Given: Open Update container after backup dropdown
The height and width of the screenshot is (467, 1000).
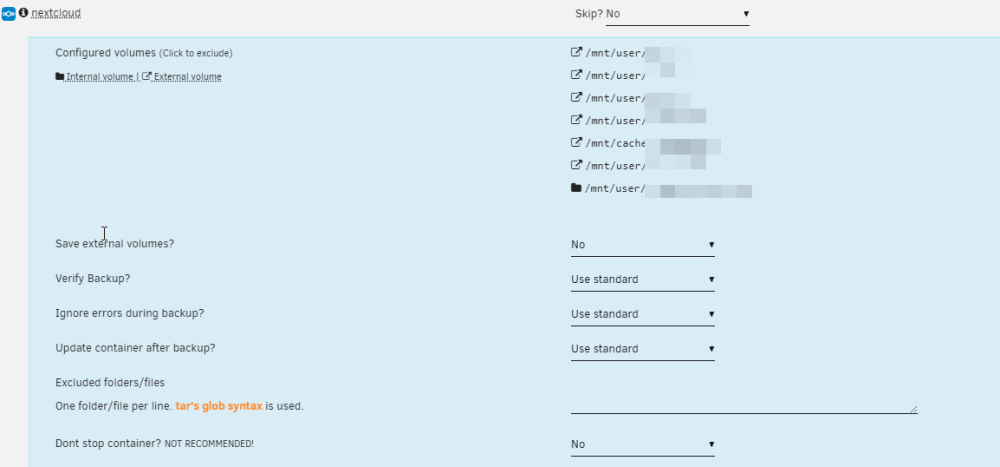Looking at the screenshot, I should pos(643,349).
